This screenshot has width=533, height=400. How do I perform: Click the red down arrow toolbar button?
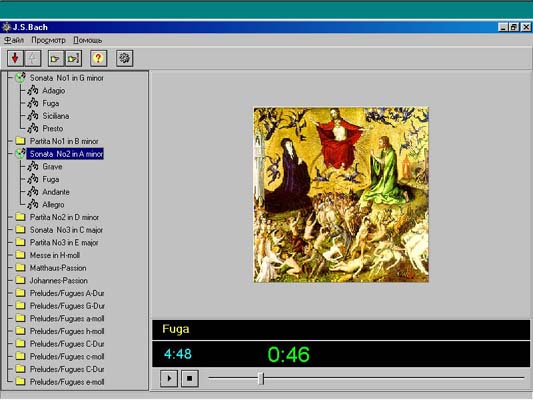pos(15,58)
